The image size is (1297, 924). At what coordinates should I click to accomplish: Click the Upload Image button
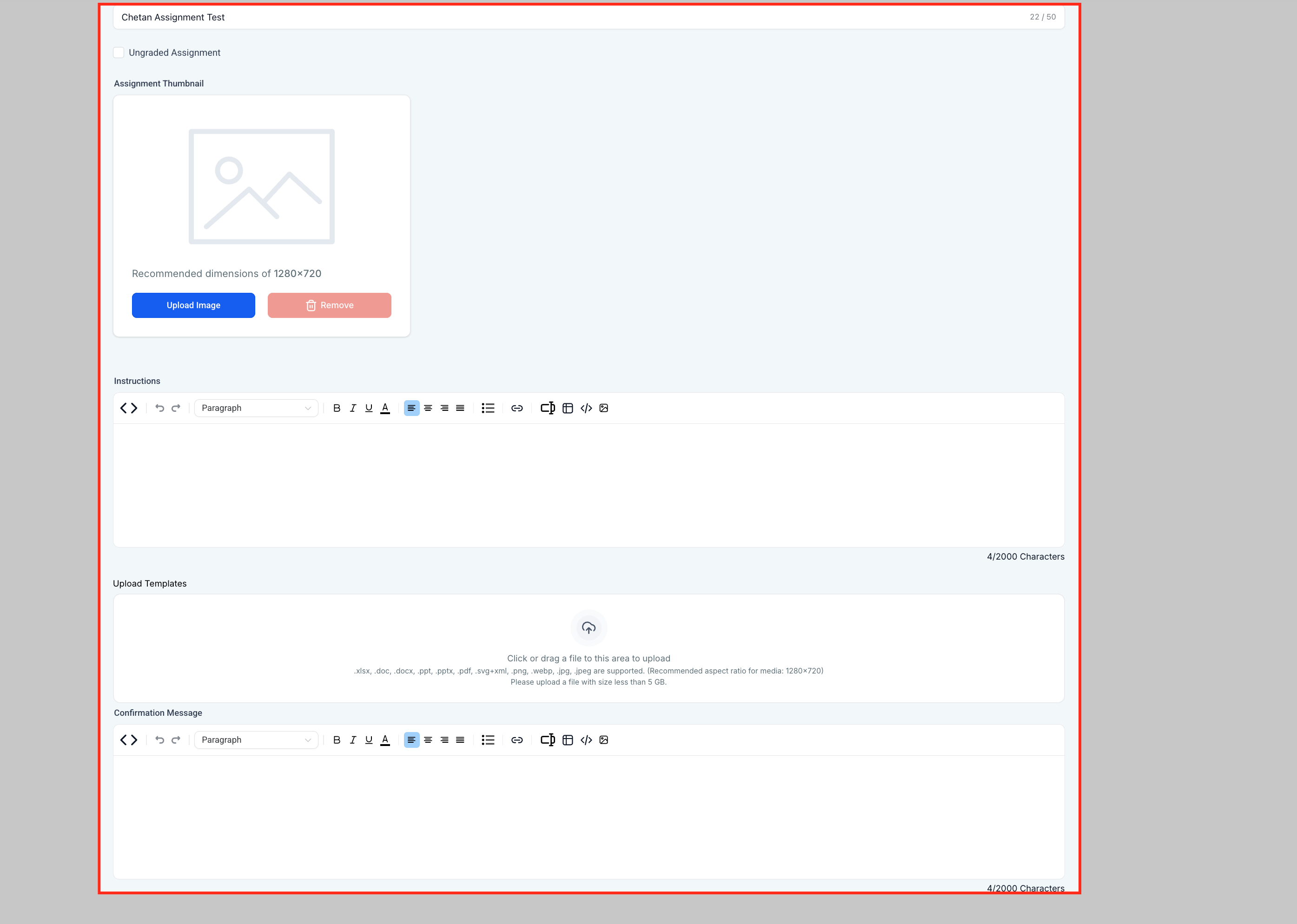coord(193,305)
